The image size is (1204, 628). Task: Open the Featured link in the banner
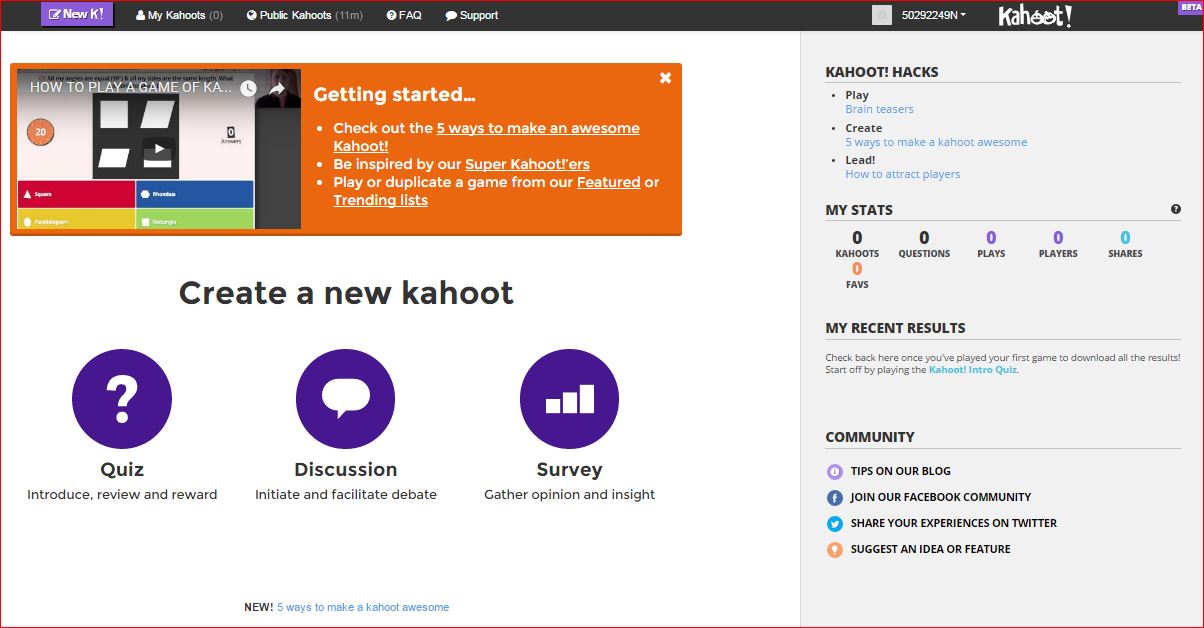(608, 182)
